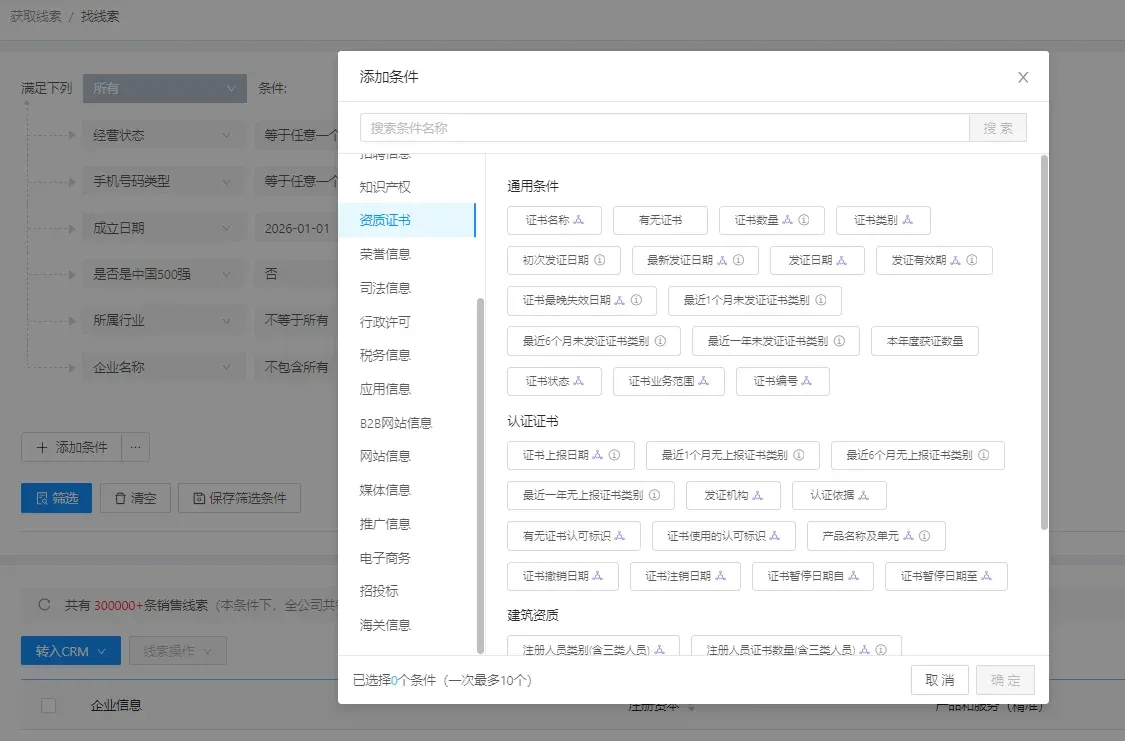
Task: Click info icon on 发证有效期 tag
Action: (x=971, y=260)
